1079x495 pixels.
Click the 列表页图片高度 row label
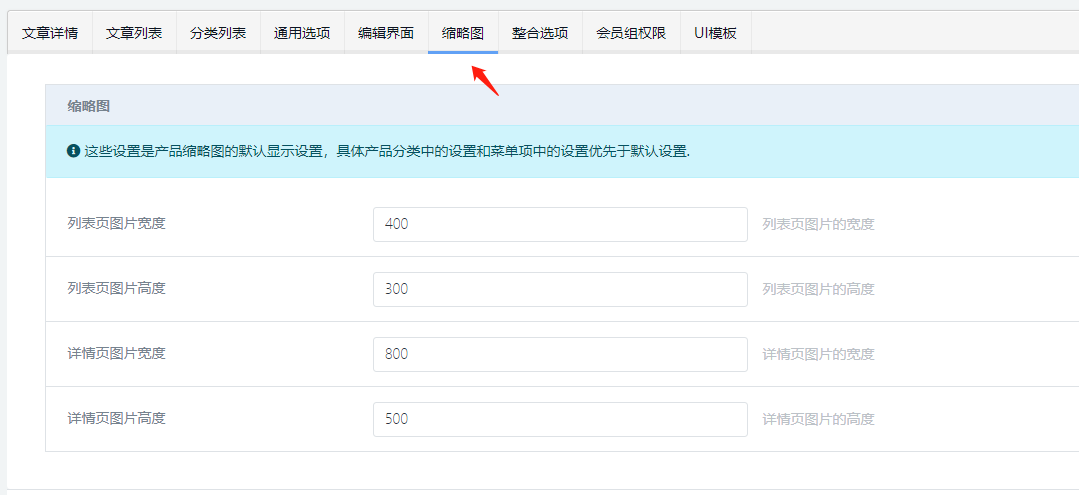(x=116, y=288)
